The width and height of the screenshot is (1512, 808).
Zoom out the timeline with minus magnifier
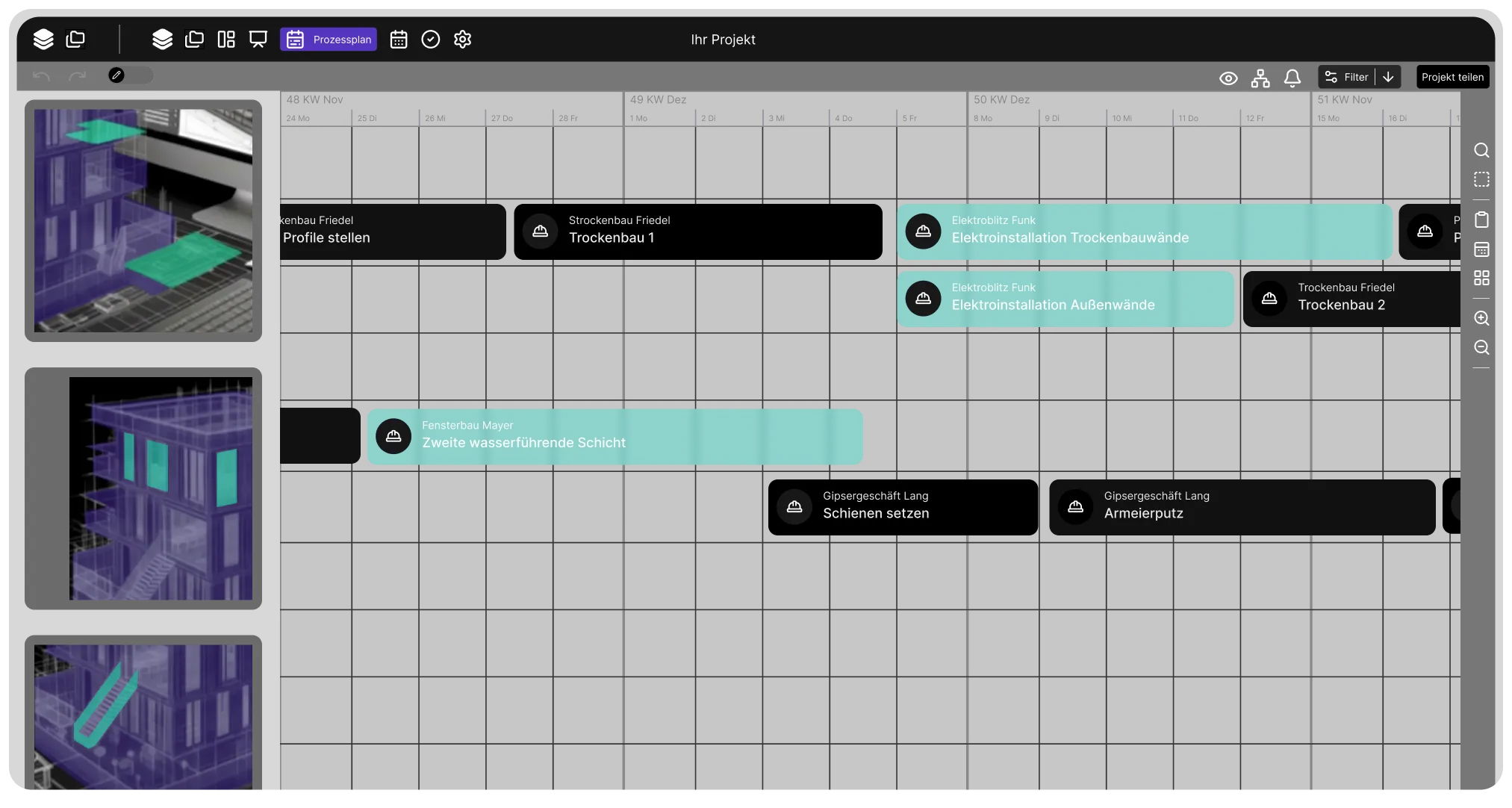(x=1481, y=347)
